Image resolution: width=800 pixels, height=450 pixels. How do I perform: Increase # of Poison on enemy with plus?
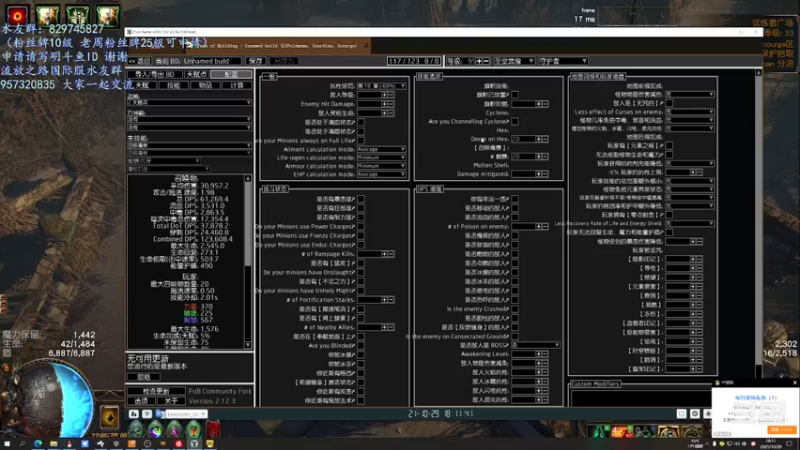(x=539, y=226)
